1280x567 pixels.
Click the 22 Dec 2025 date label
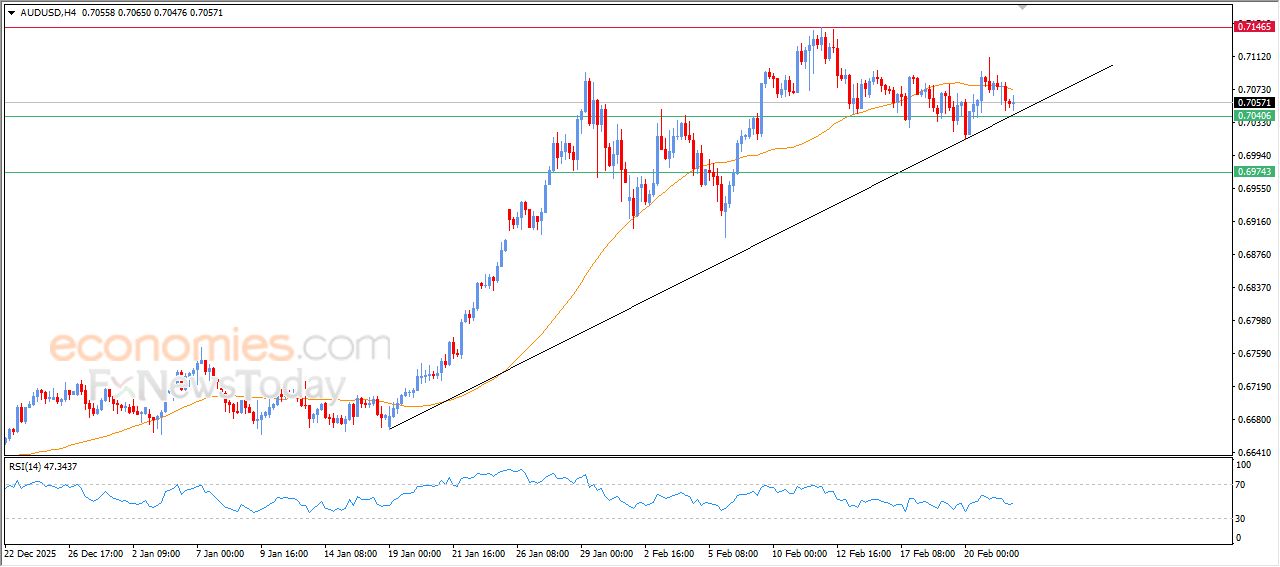(x=31, y=552)
